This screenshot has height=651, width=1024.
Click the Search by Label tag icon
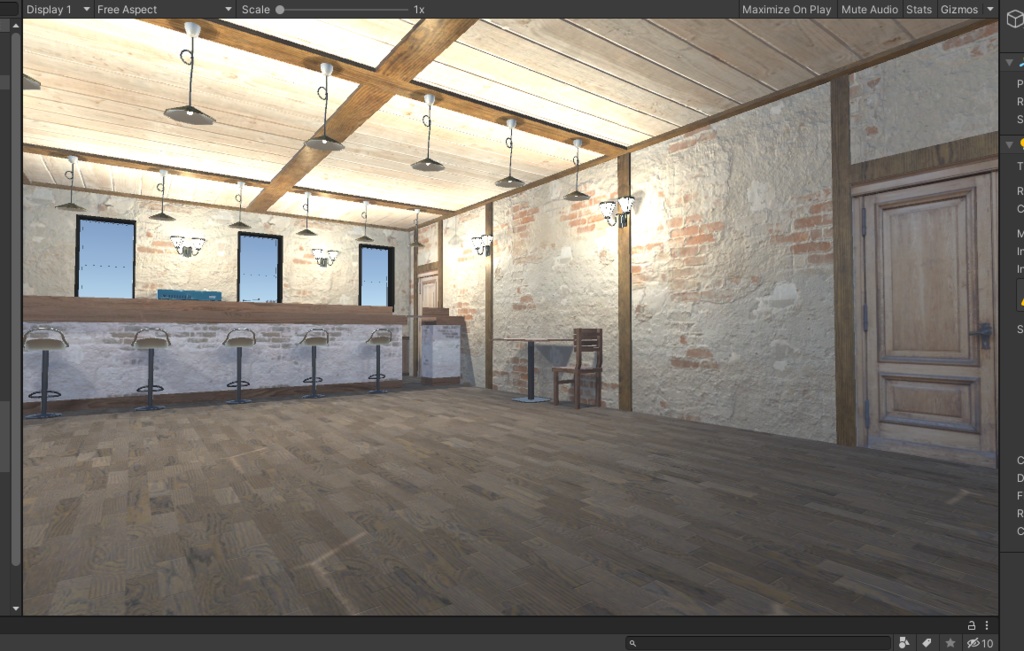coord(927,643)
